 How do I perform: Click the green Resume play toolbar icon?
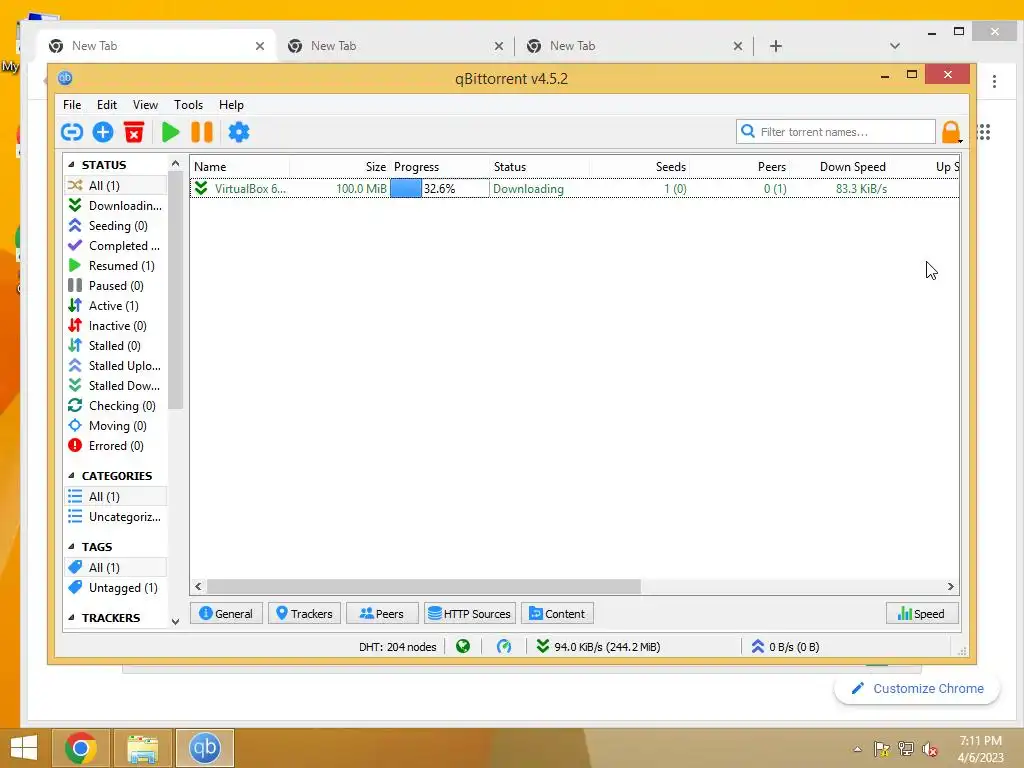pos(170,132)
